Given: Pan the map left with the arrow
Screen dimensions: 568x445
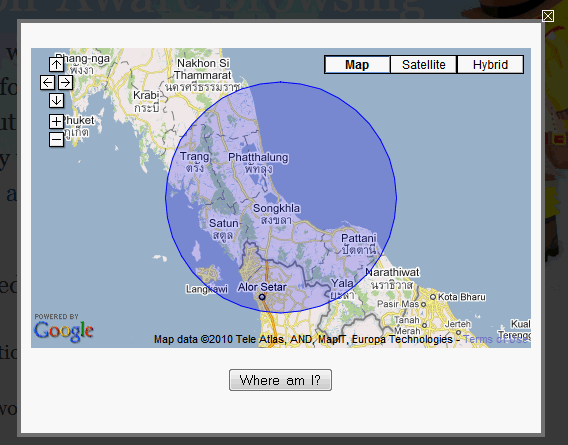Looking at the screenshot, I should pos(47,83).
